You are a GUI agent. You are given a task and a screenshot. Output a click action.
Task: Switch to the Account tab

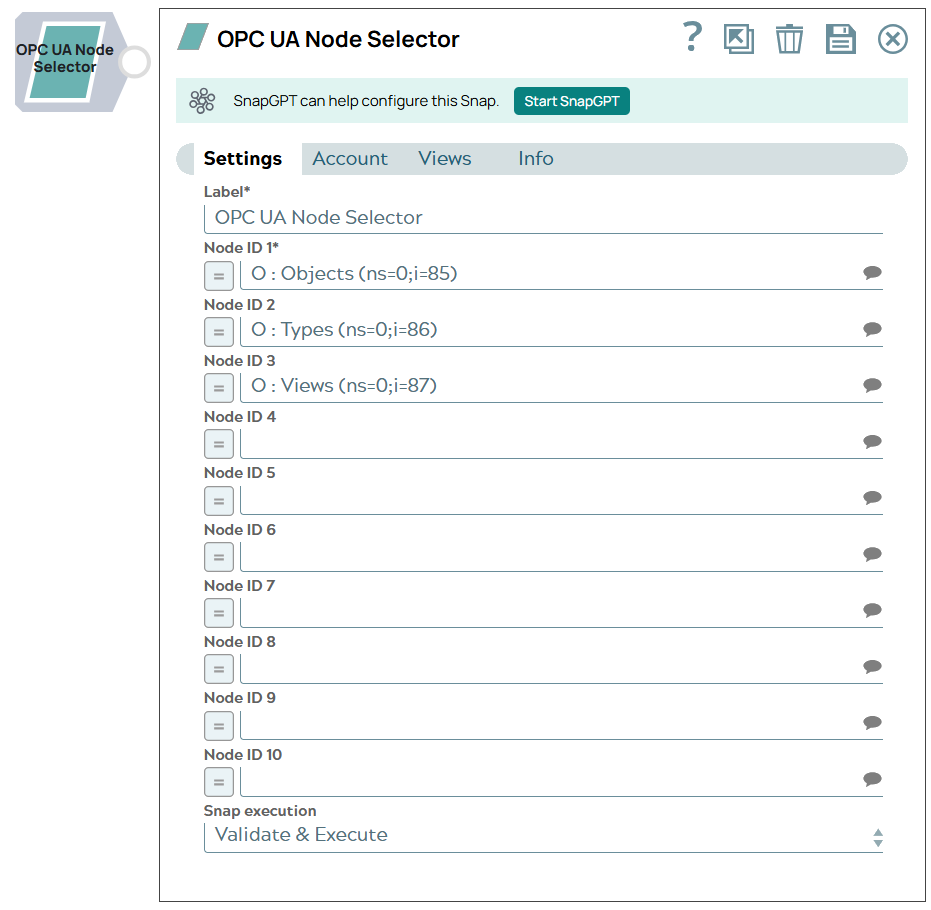click(x=350, y=158)
